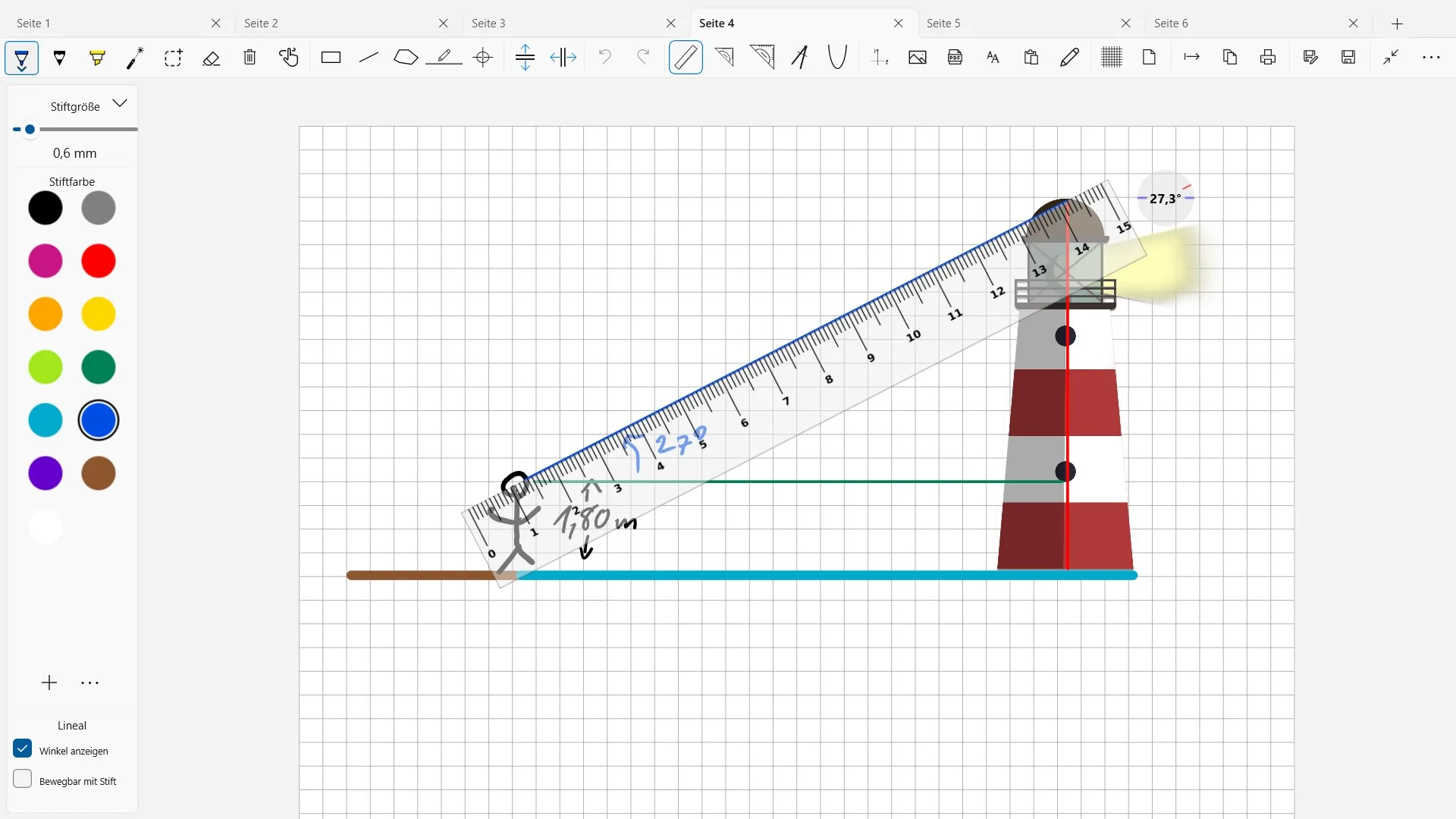This screenshot has width=1456, height=819.
Task: Click the blank page icon
Action: 1150,58
